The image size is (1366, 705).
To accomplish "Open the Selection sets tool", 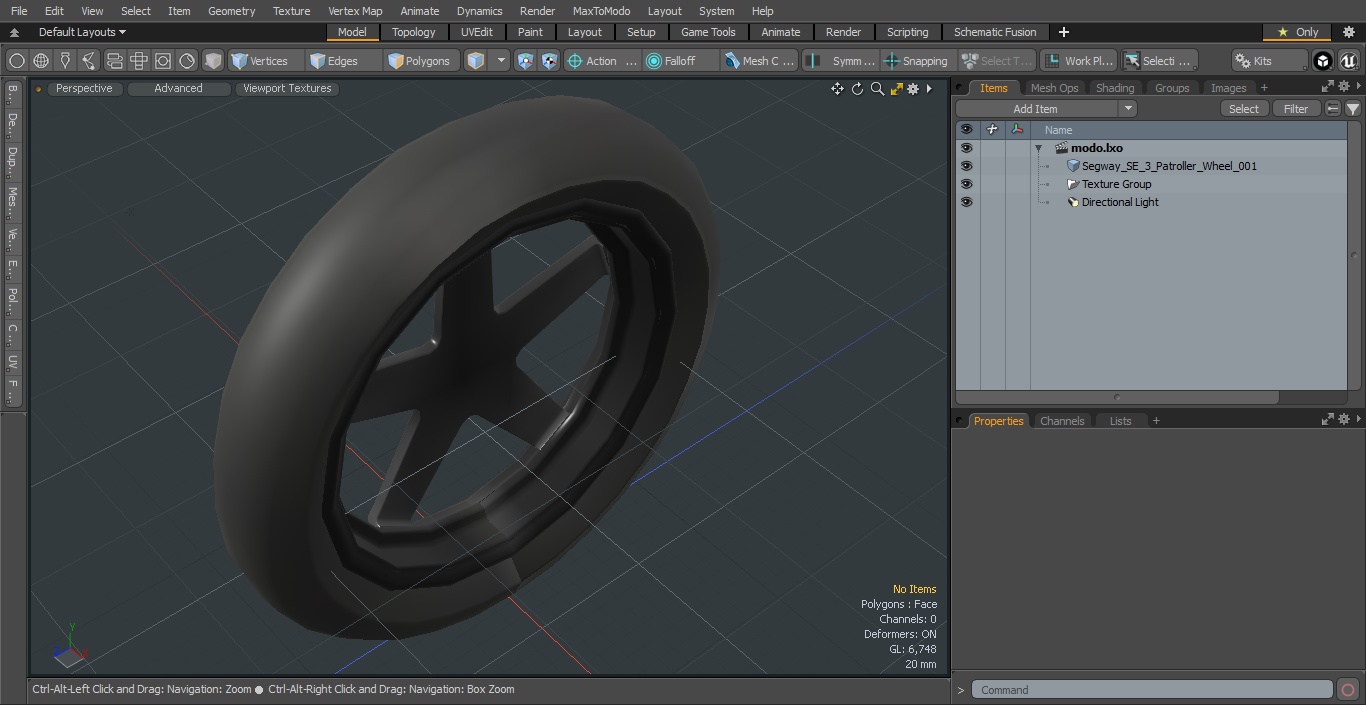I will 1158,61.
